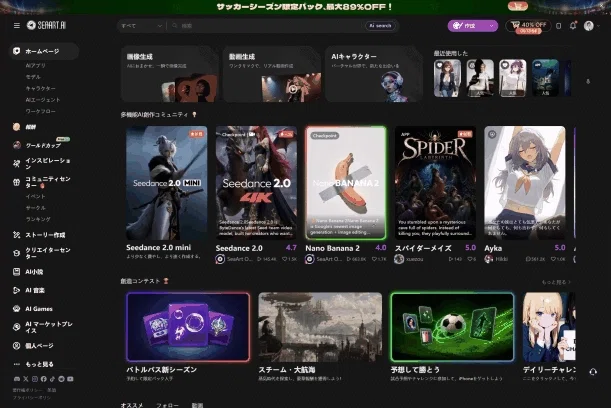This screenshot has width=611, height=408.
Task: Open the X (Twitter) social icon
Action: click(26, 379)
